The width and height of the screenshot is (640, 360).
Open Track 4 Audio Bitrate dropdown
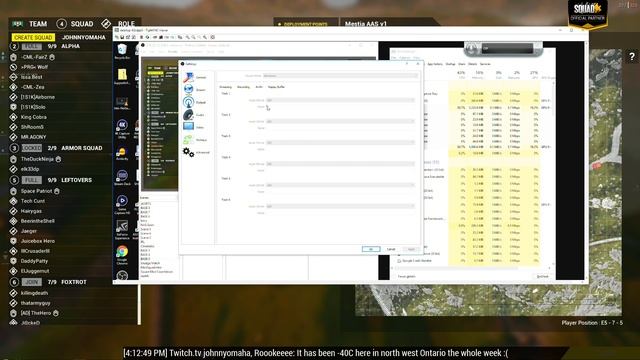[340, 164]
